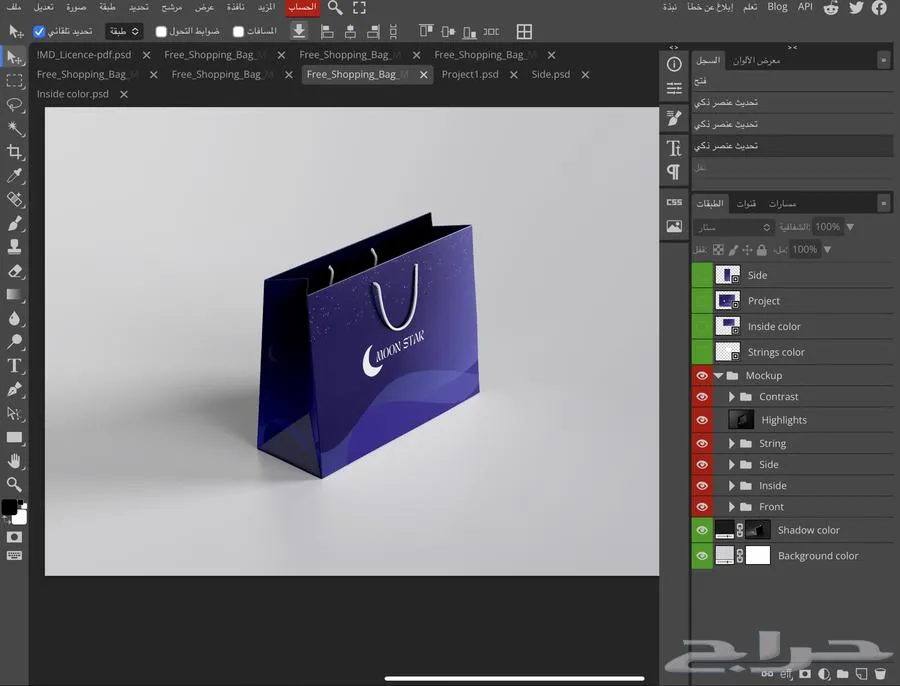Expand the Contrast folder
This screenshot has width=900, height=686.
732,397
